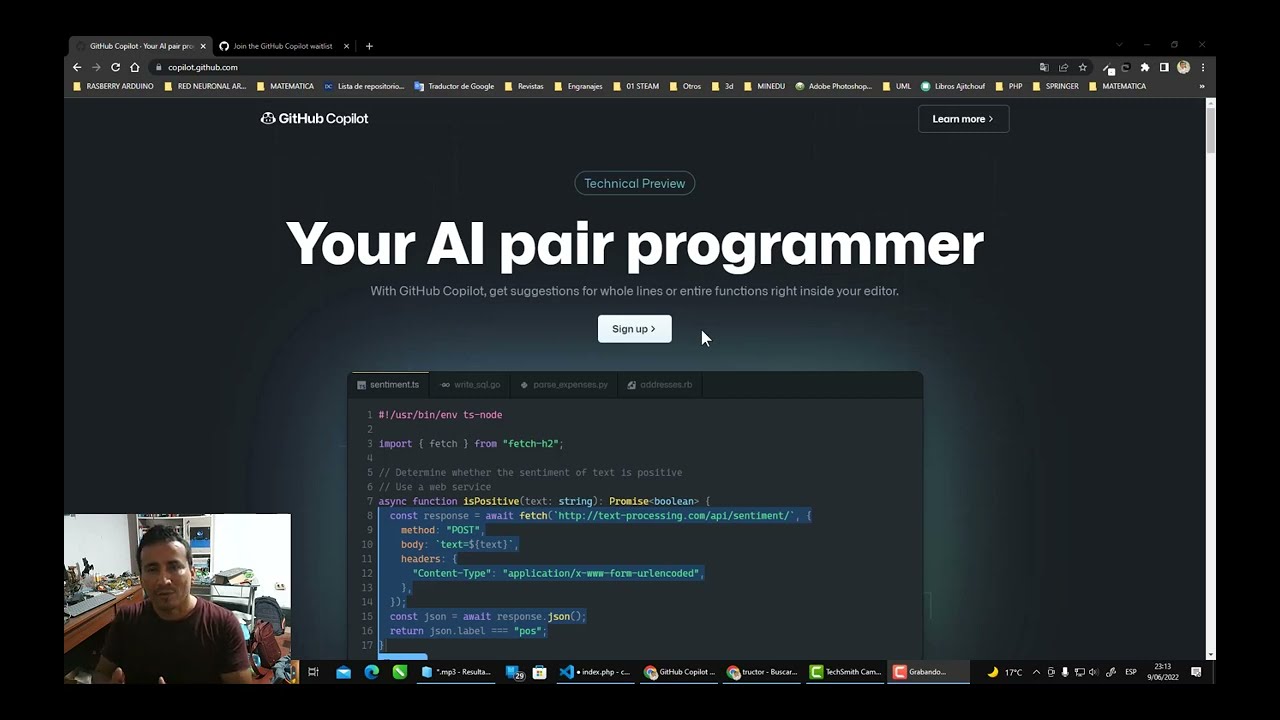The image size is (1280, 720).
Task: Close the Join the GitHub Copilot waitlist tab
Action: (x=346, y=46)
